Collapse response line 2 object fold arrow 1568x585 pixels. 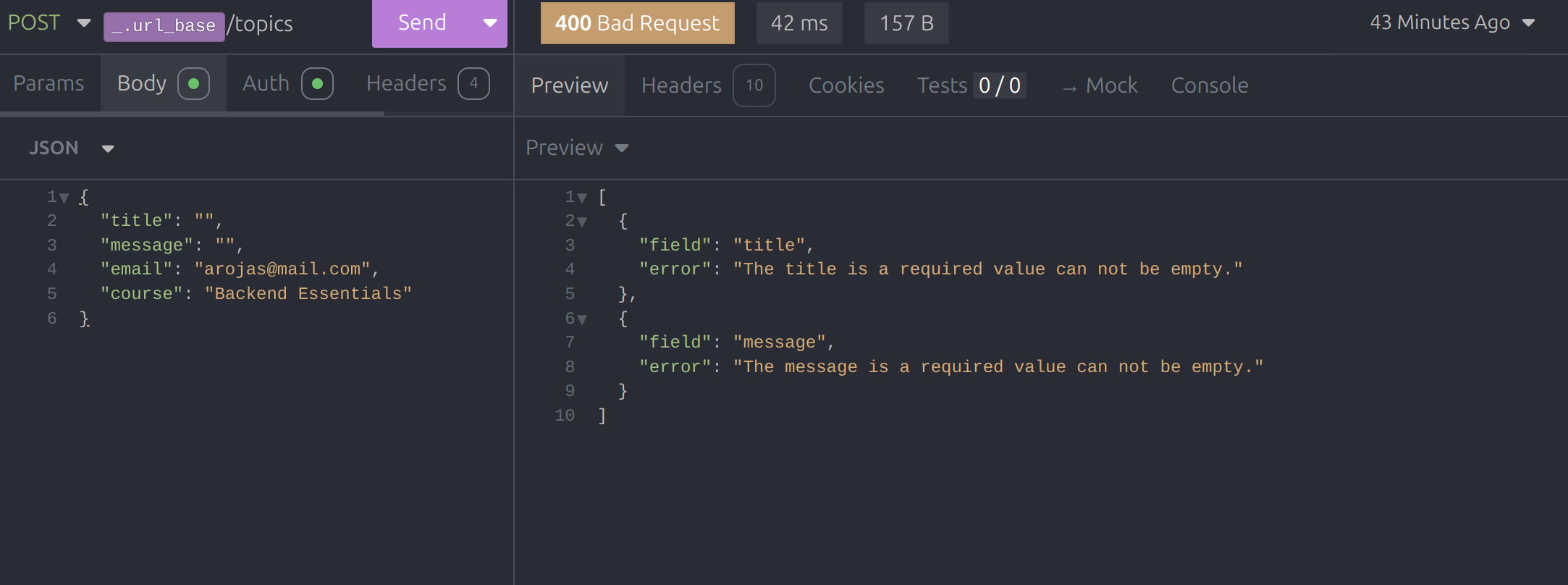[x=582, y=222]
